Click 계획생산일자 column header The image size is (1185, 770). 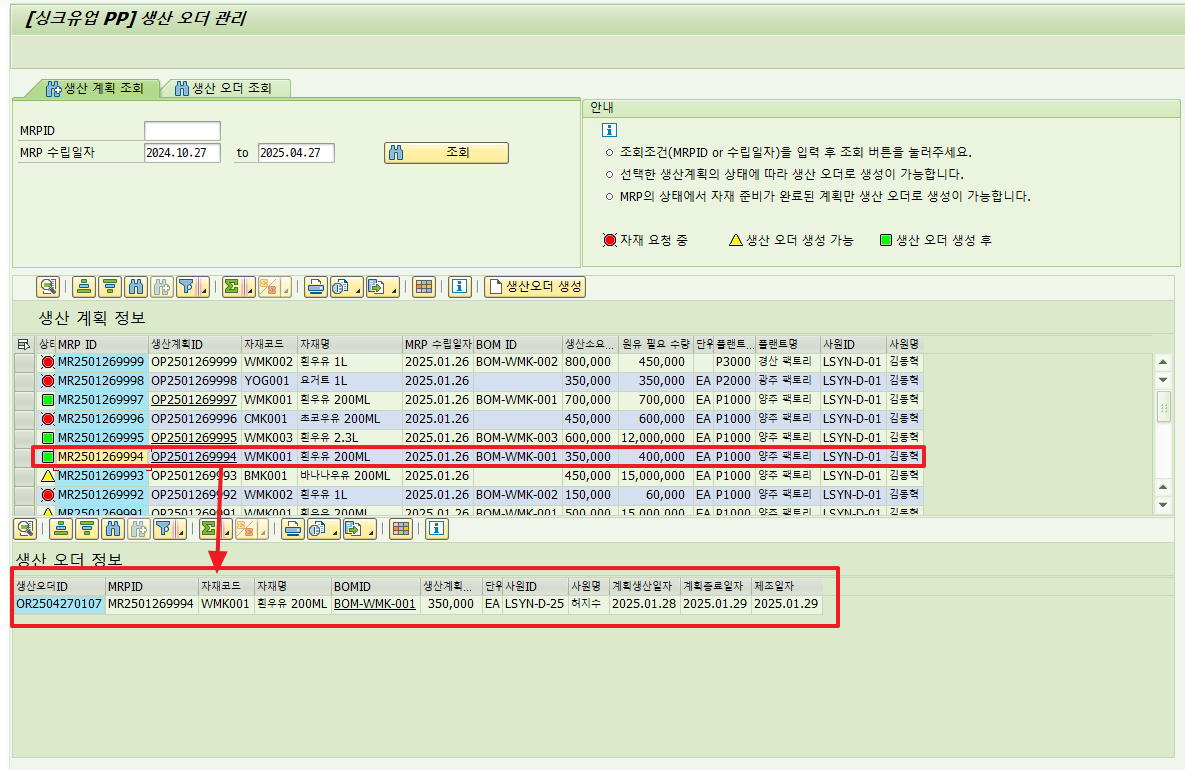[645, 586]
